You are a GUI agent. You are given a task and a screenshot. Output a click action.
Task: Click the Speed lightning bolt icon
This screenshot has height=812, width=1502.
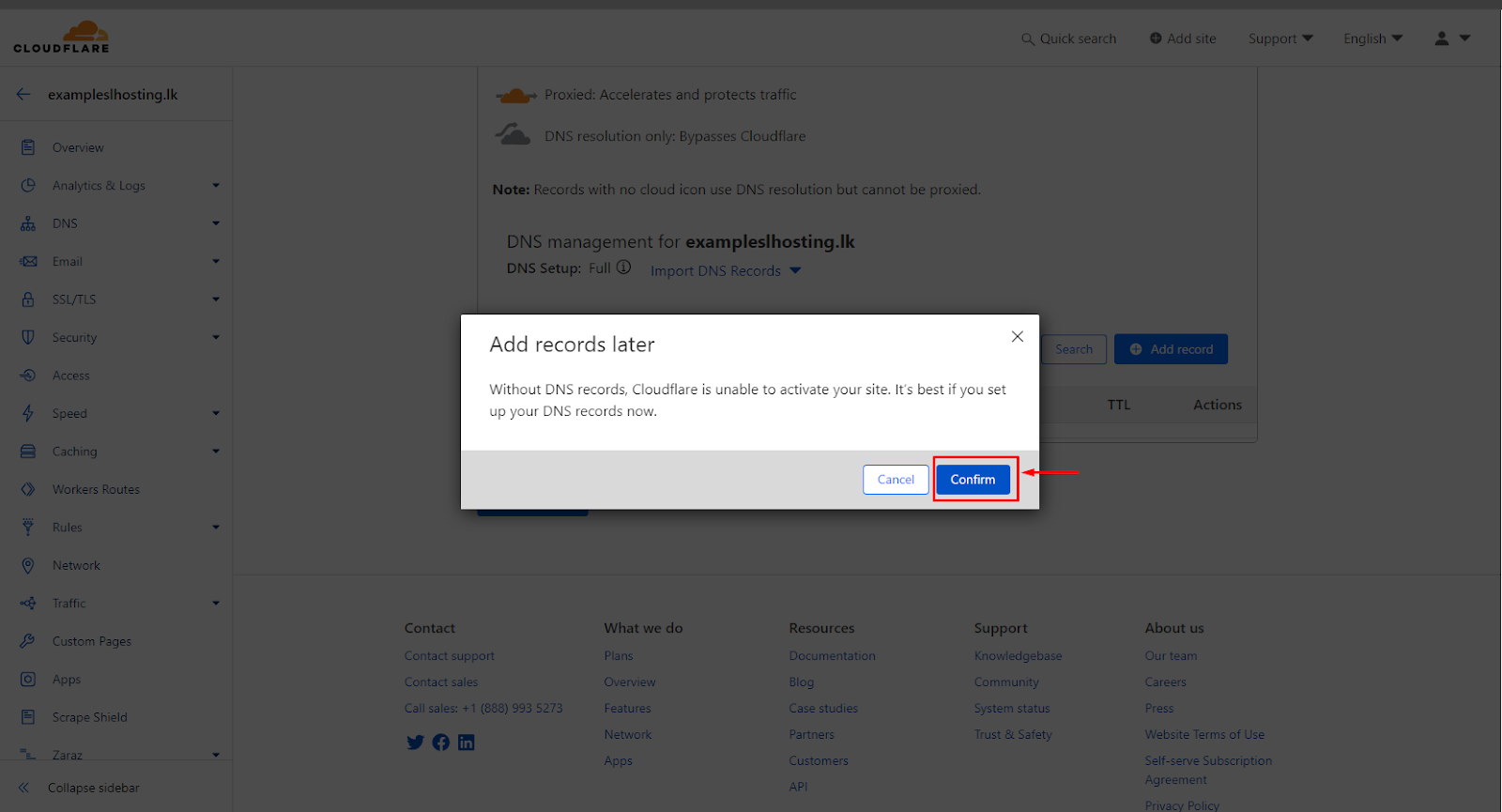[28, 413]
